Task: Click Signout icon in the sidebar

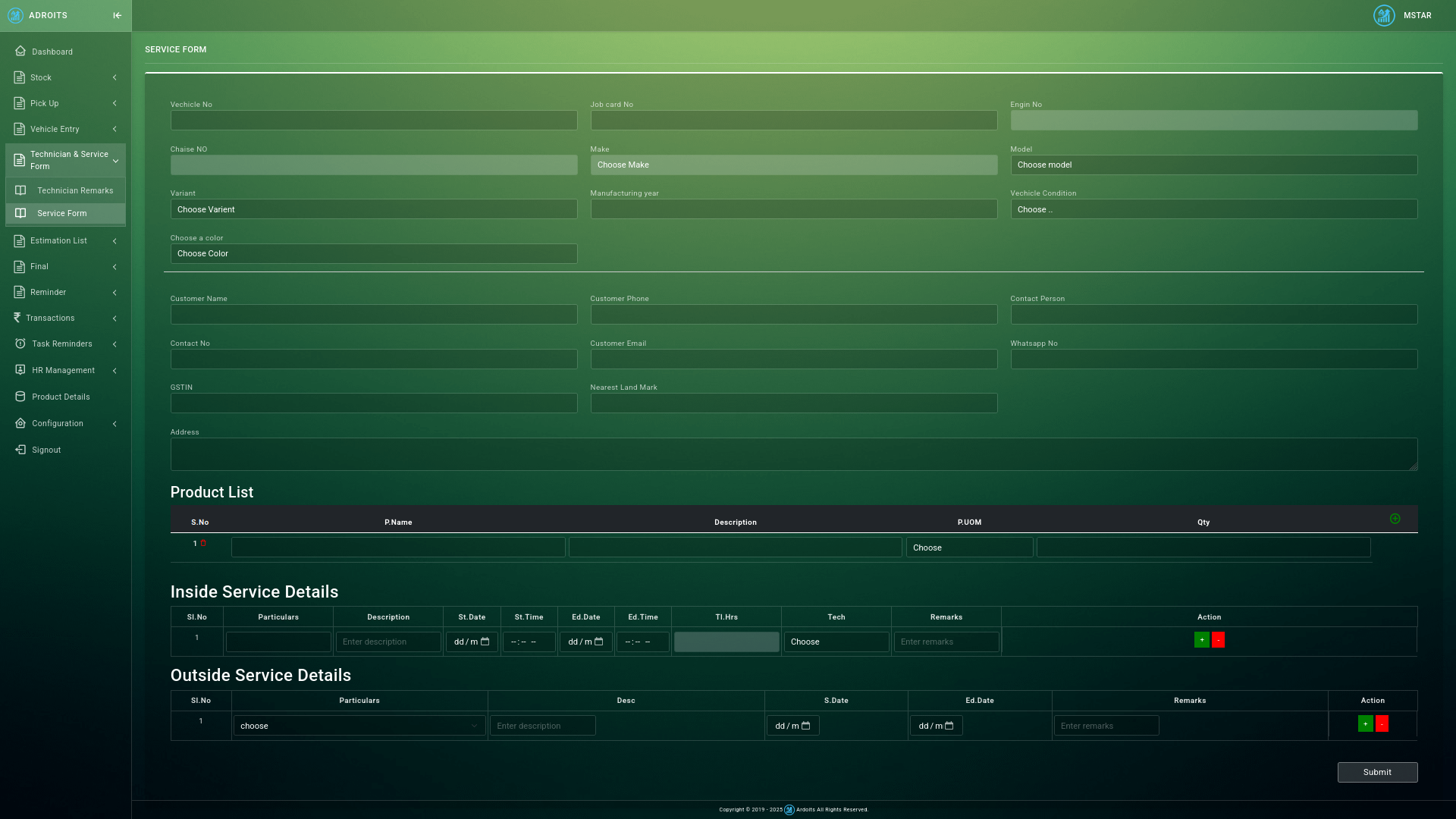Action: click(20, 450)
